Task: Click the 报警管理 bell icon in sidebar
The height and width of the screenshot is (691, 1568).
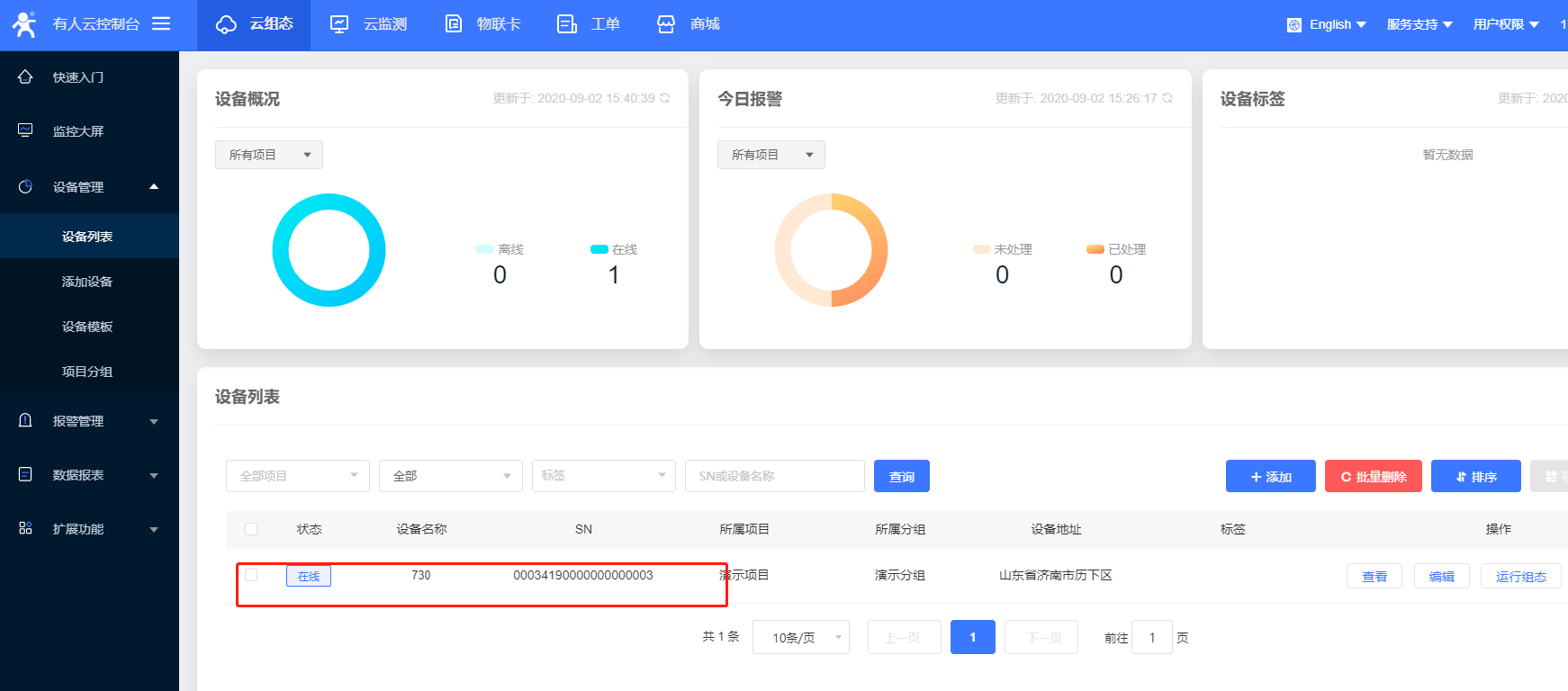Action: tap(25, 420)
